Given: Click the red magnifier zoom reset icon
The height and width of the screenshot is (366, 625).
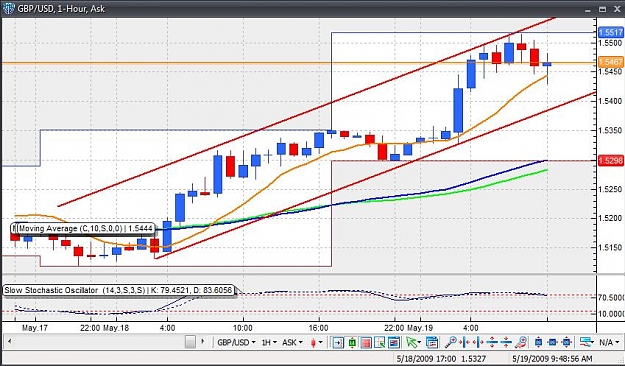Looking at the screenshot, I should point(521,342).
